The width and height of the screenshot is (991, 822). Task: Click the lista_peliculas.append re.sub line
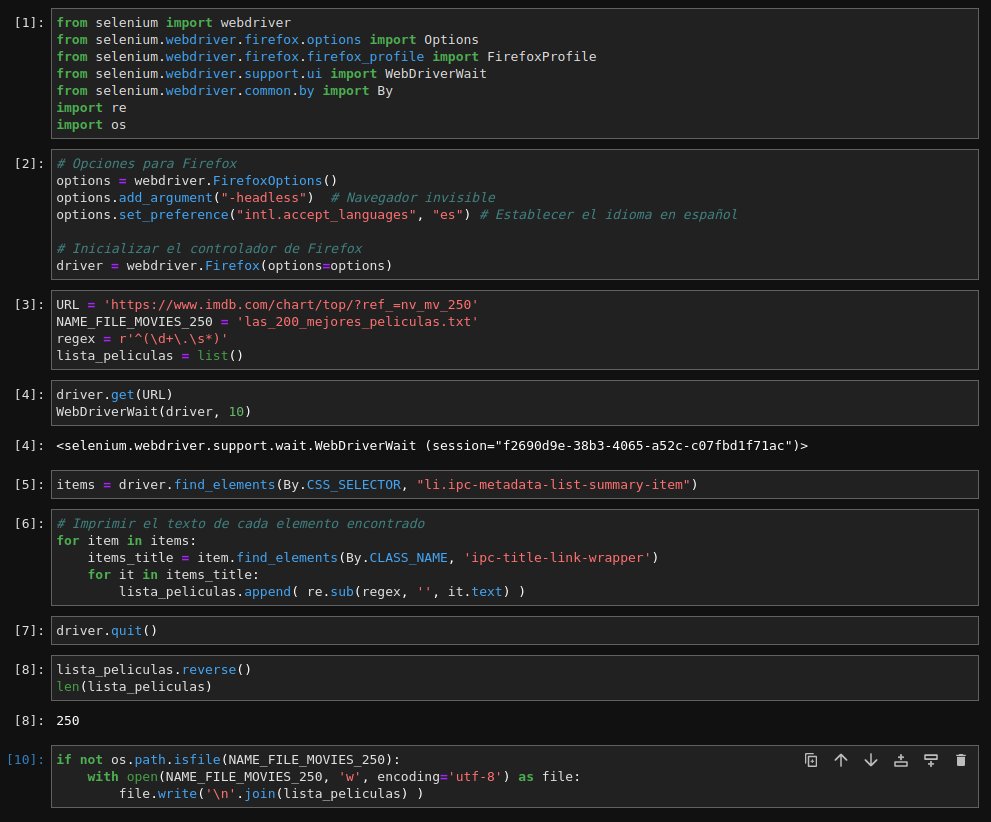322,592
